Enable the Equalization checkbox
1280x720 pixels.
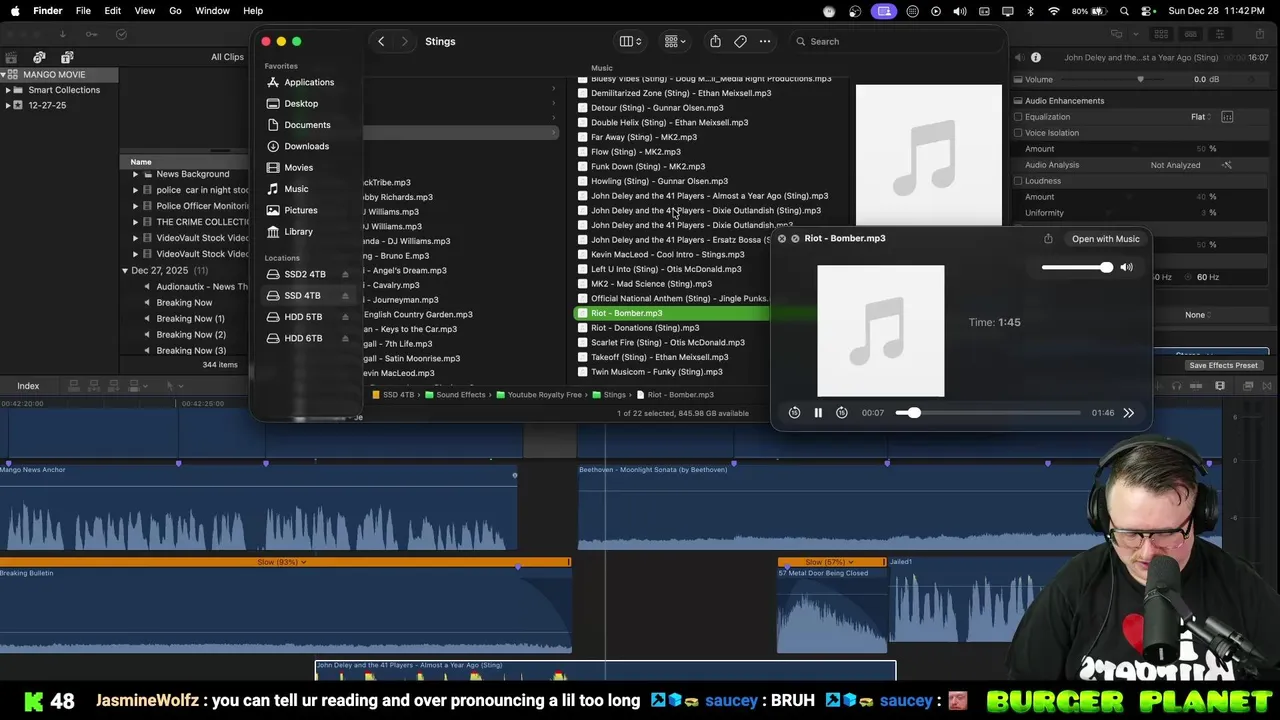[x=1018, y=117]
